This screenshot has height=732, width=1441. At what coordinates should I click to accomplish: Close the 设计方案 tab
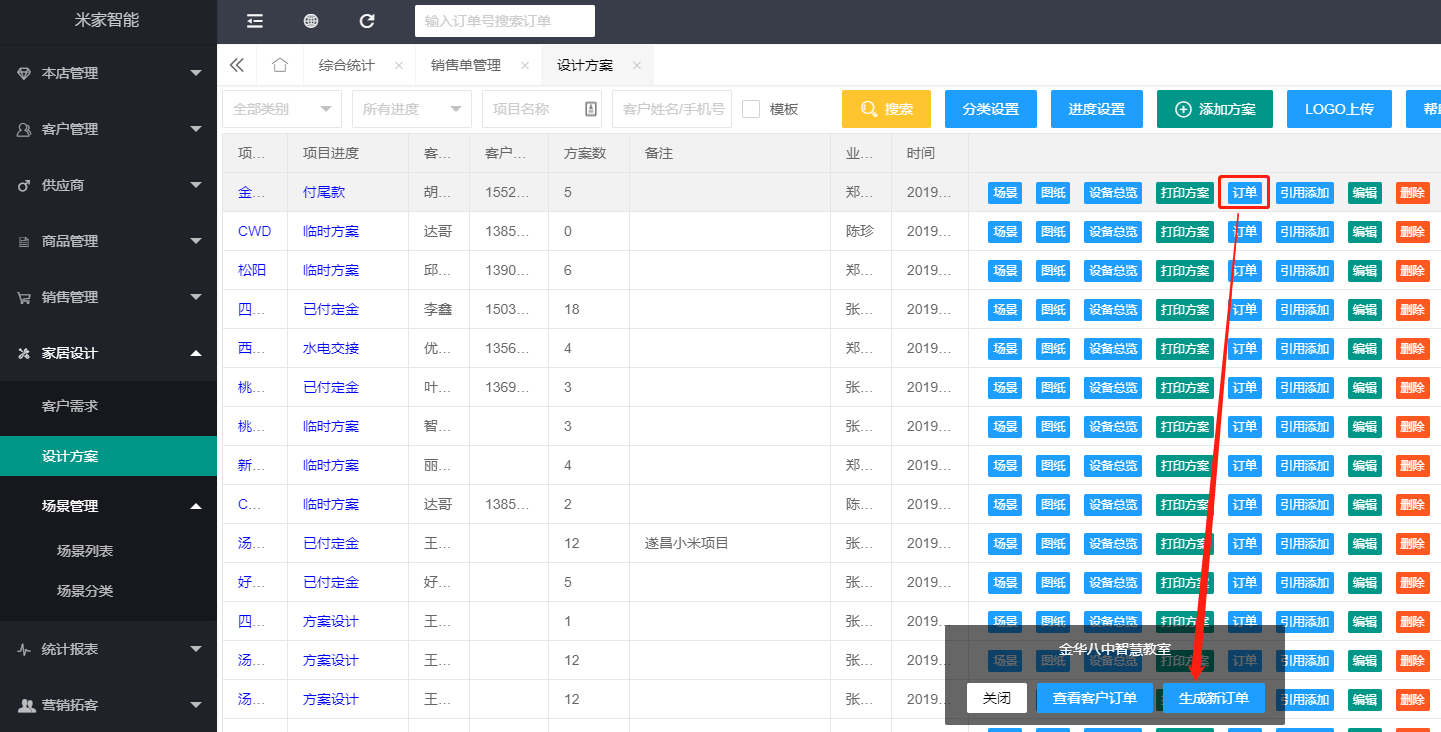[x=636, y=65]
